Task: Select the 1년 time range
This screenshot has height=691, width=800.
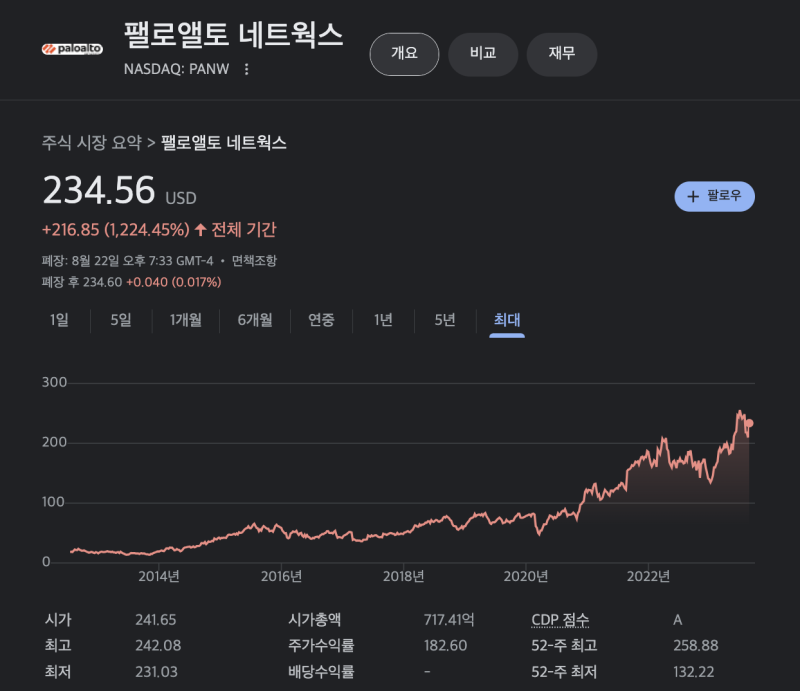Action: click(381, 320)
